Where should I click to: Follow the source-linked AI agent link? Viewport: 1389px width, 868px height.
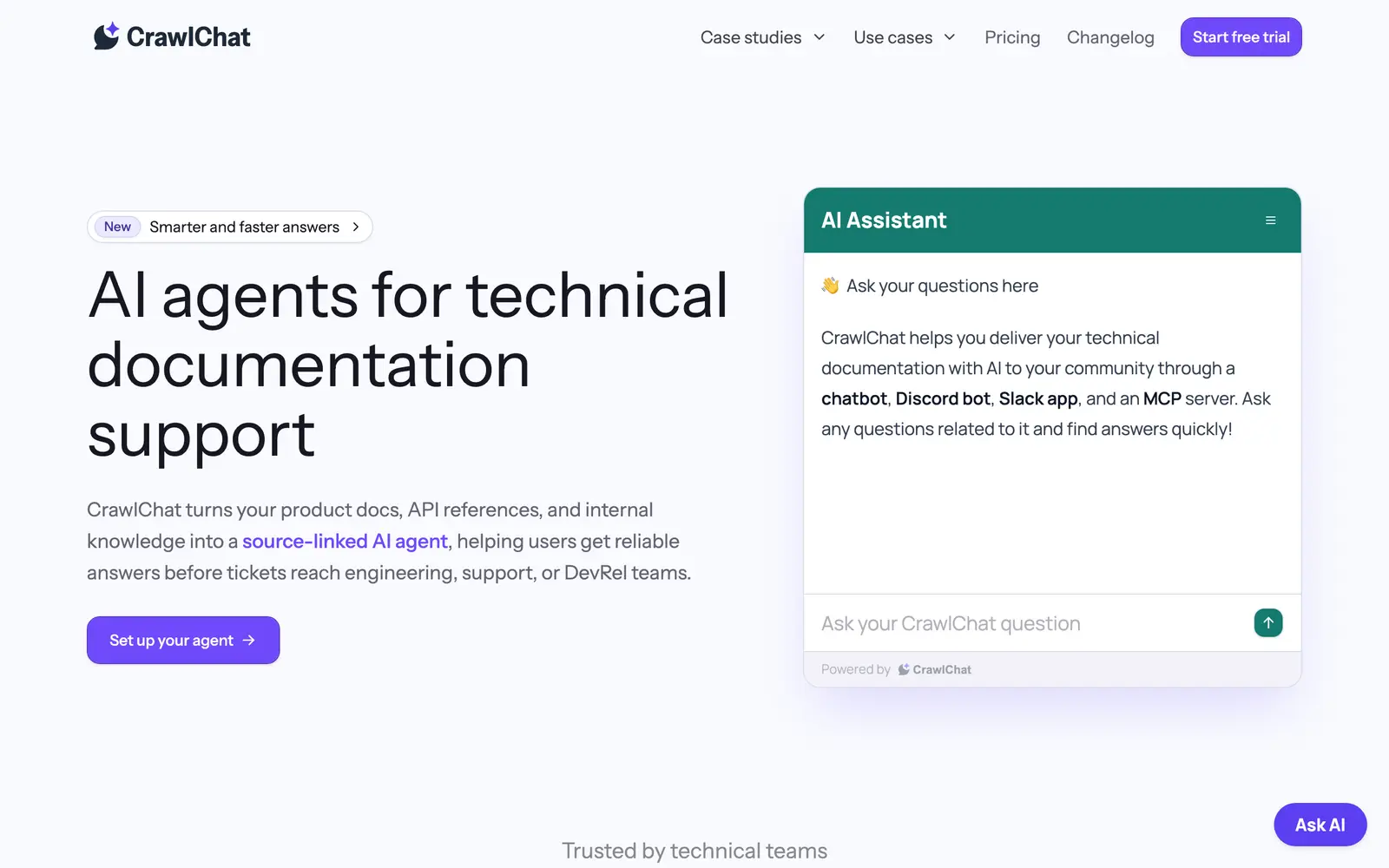[345, 541]
